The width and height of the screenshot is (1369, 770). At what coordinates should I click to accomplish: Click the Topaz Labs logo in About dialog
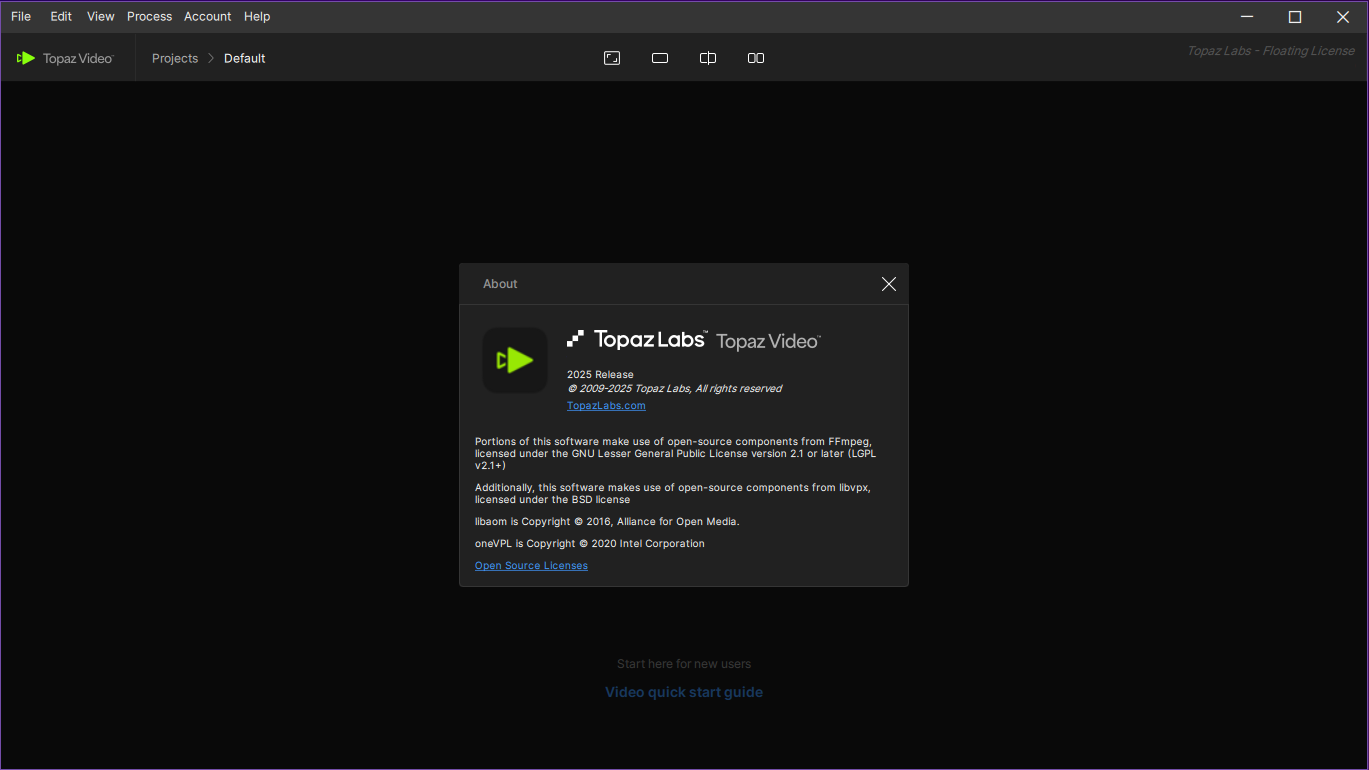[637, 339]
